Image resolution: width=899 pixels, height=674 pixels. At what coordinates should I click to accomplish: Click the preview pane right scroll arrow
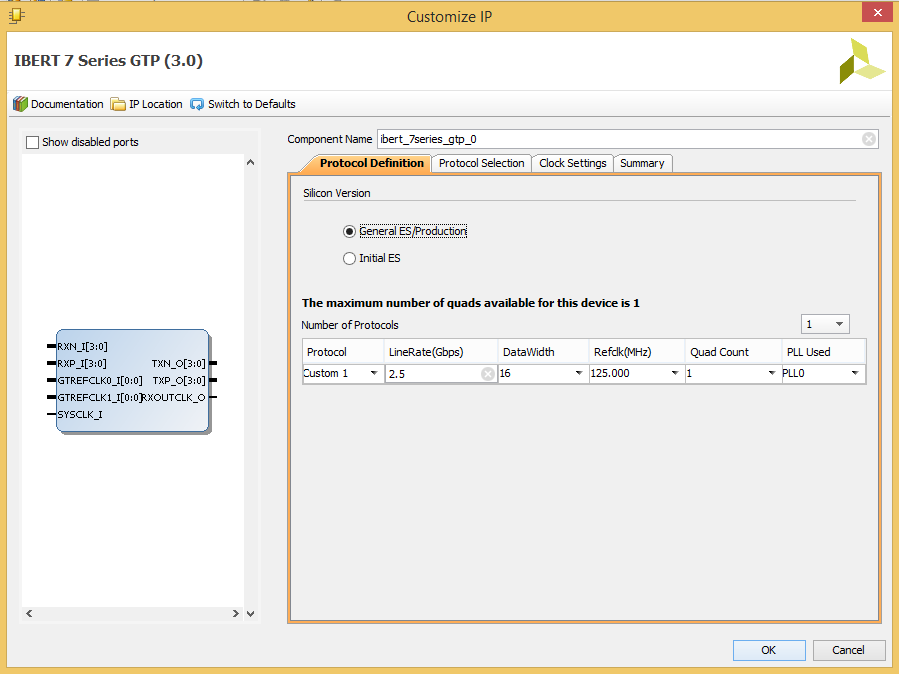point(236,613)
